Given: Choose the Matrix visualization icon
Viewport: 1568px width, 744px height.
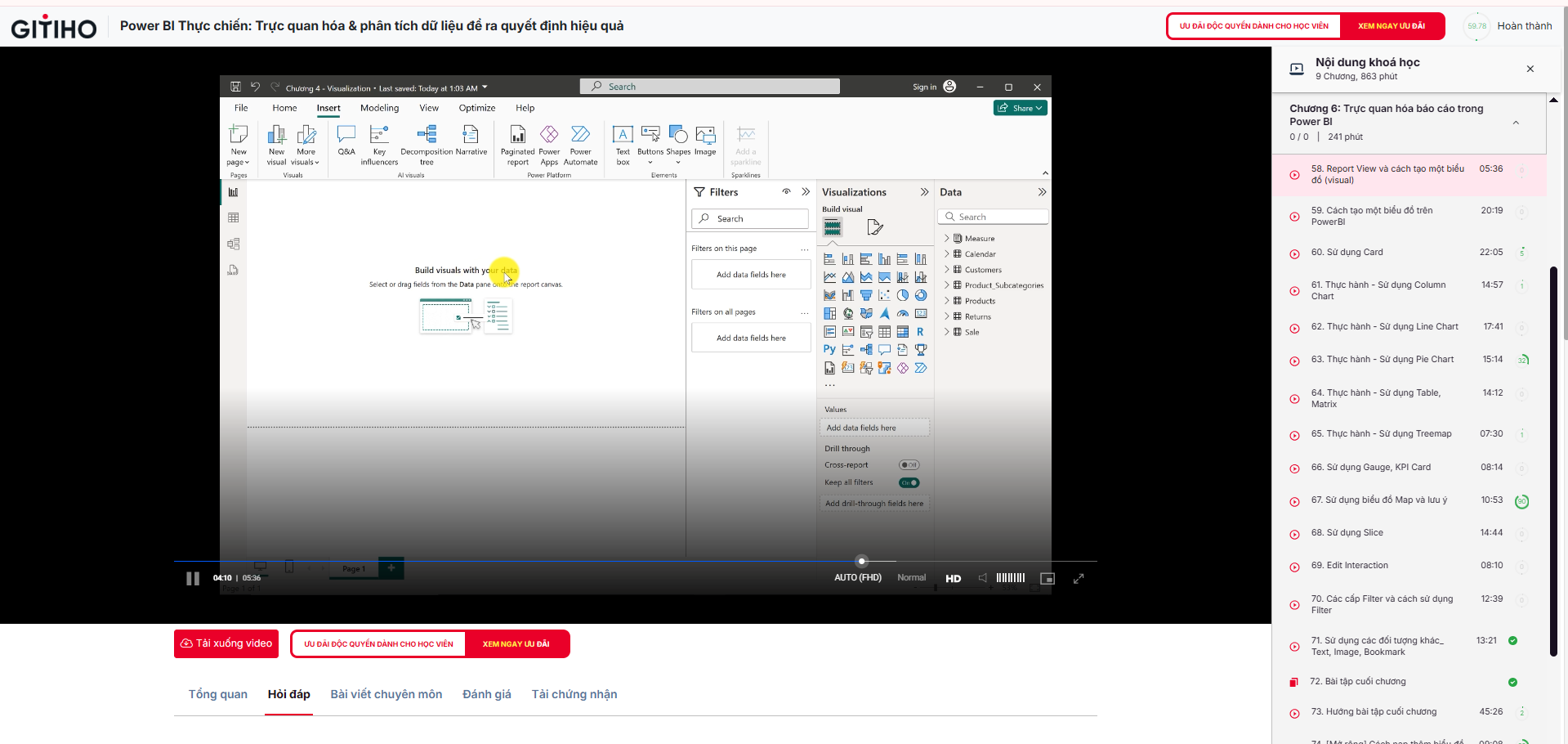Looking at the screenshot, I should [903, 331].
